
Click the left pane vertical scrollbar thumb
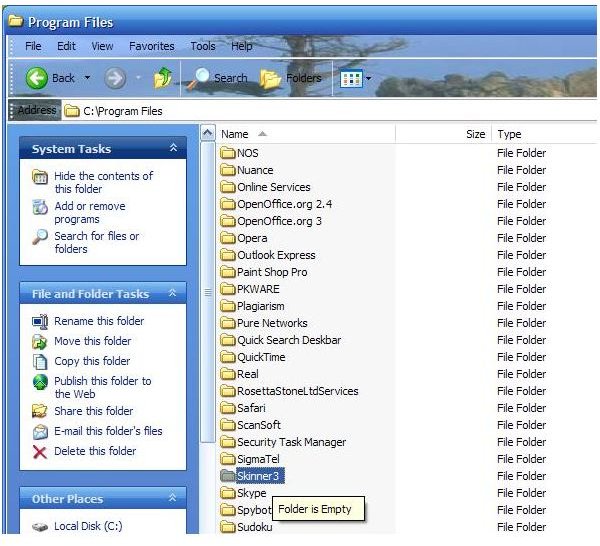click(x=208, y=293)
